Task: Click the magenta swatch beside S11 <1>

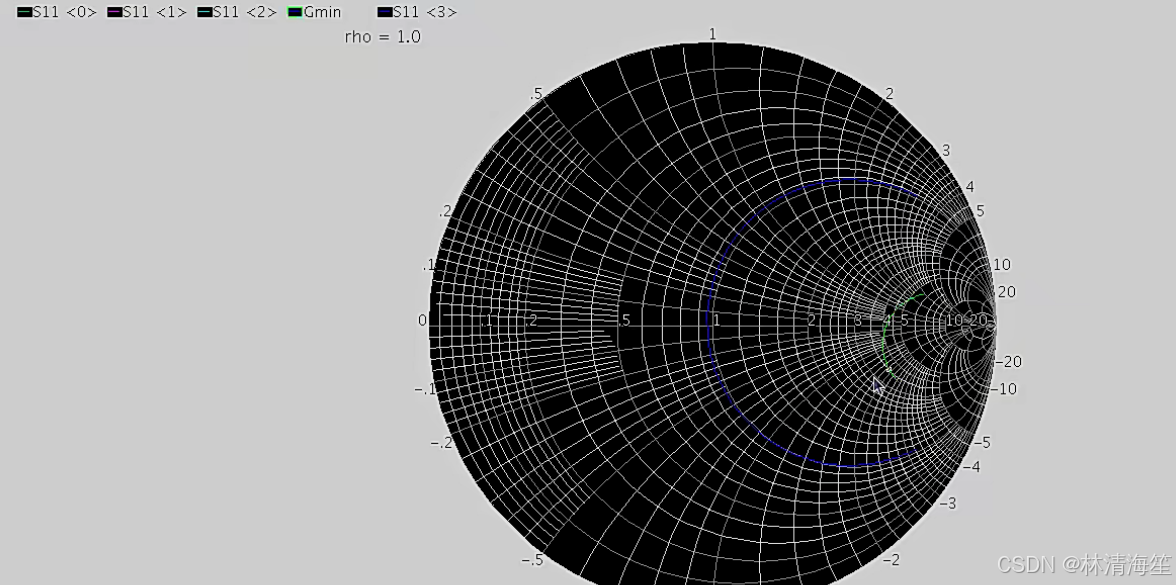Action: [115, 12]
